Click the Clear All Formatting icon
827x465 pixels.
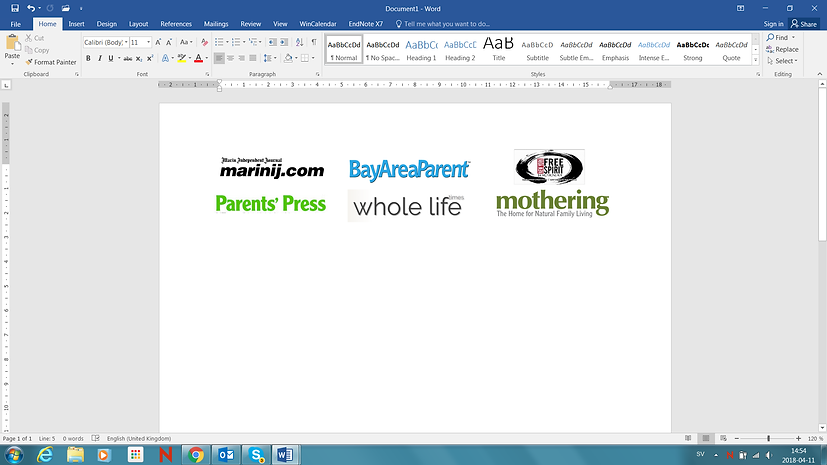[204, 42]
